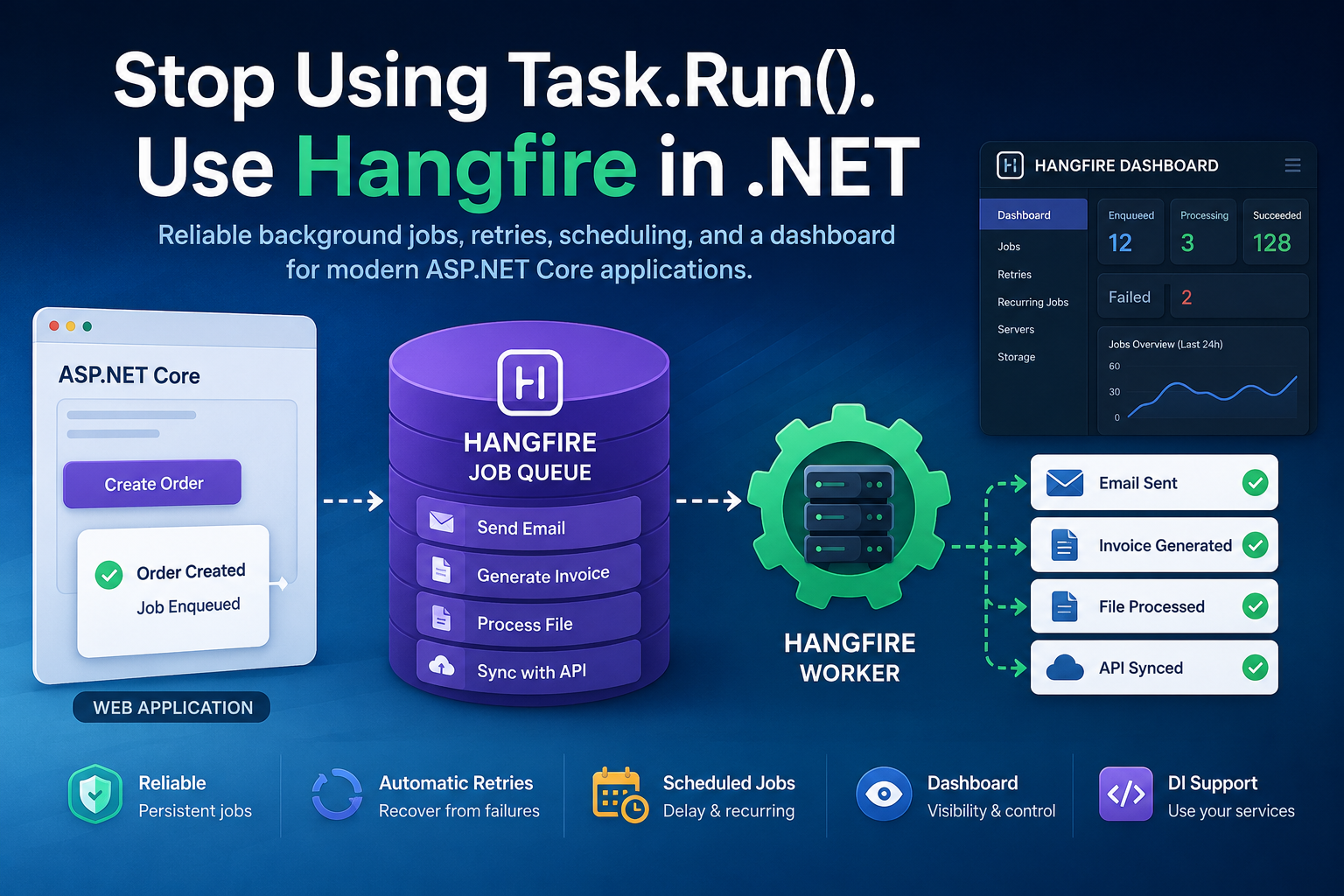
Task: Click the Use your services caption
Action: click(x=1231, y=811)
